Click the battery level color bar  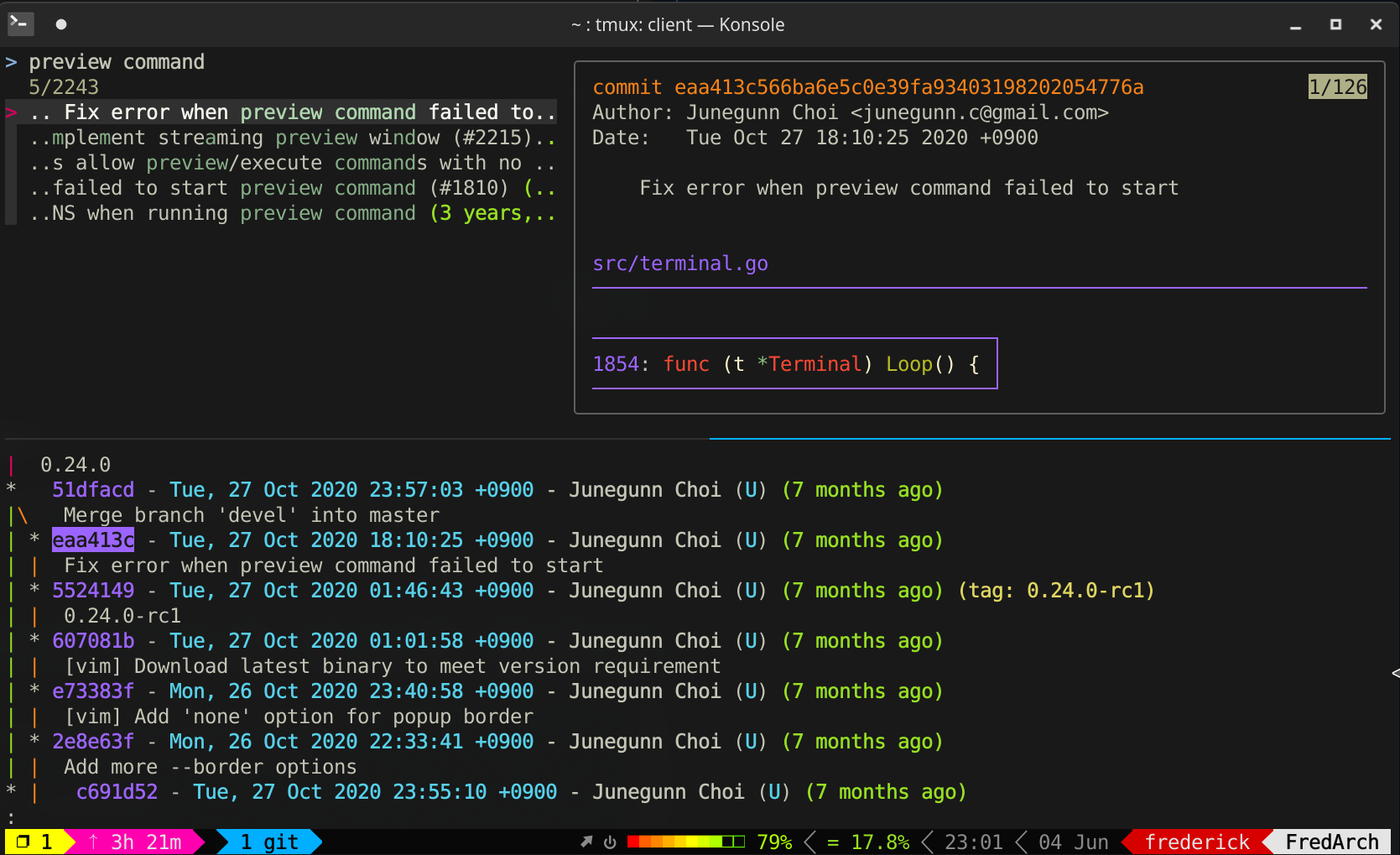pos(686,842)
